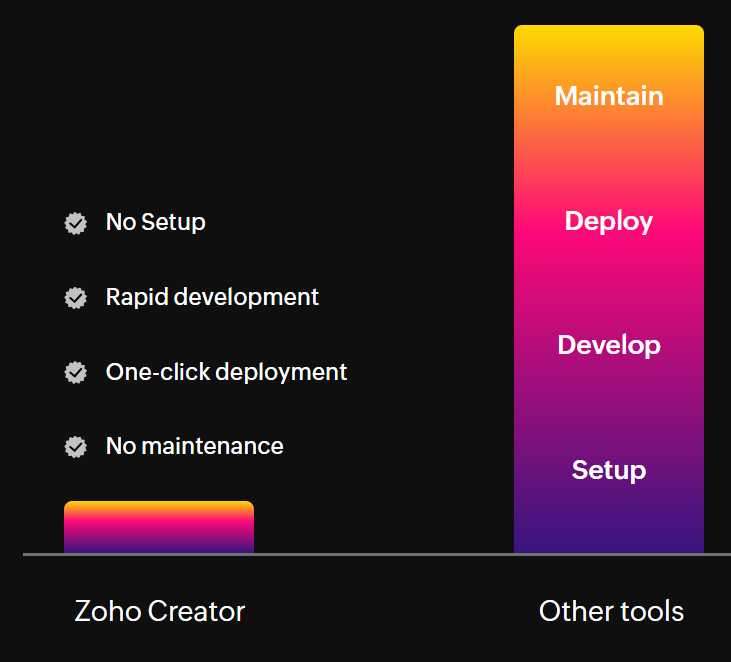
Task: Click the "Maintain" label in the tall bar
Action: click(609, 96)
